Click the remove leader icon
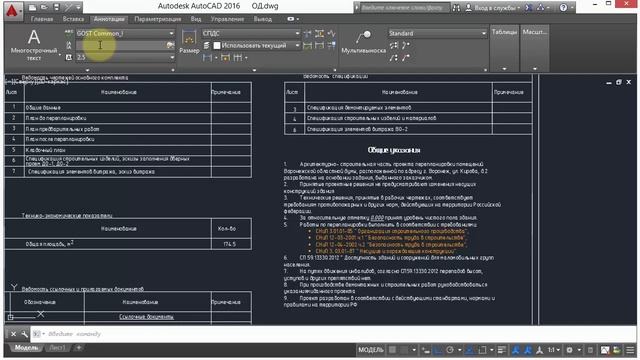 click(406, 58)
